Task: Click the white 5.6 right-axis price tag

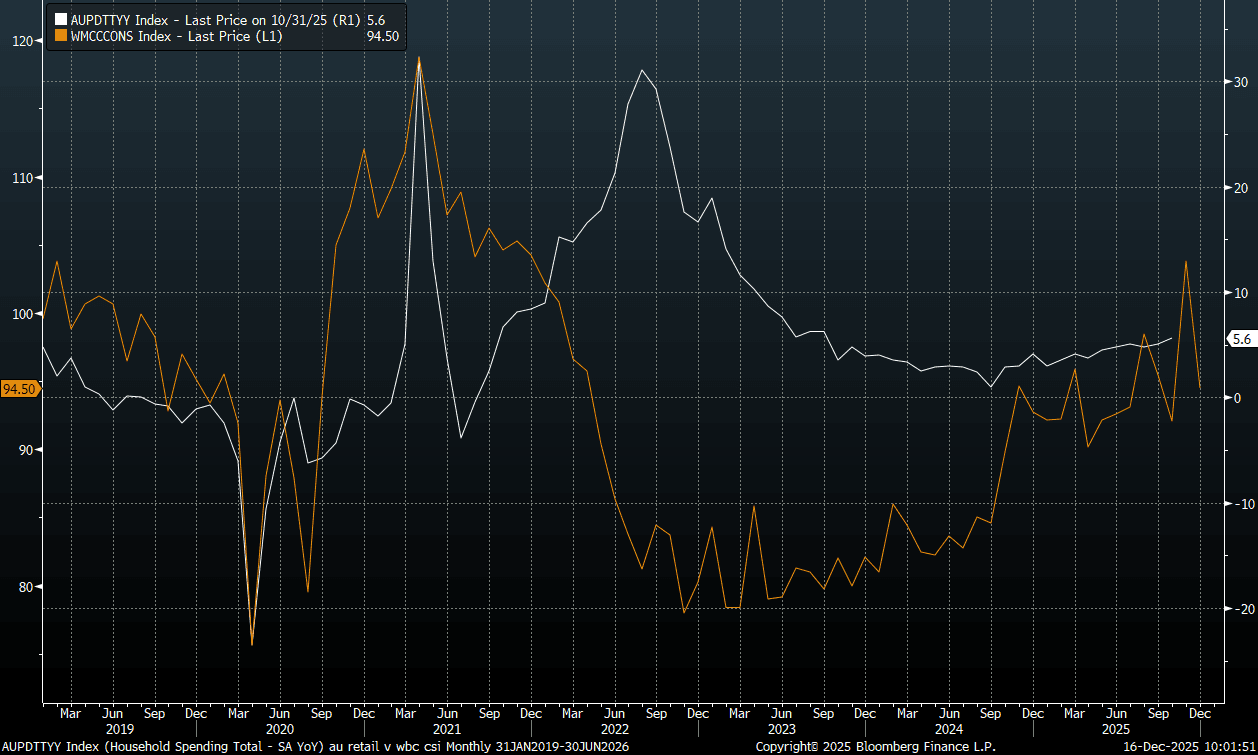Action: 1241,340
